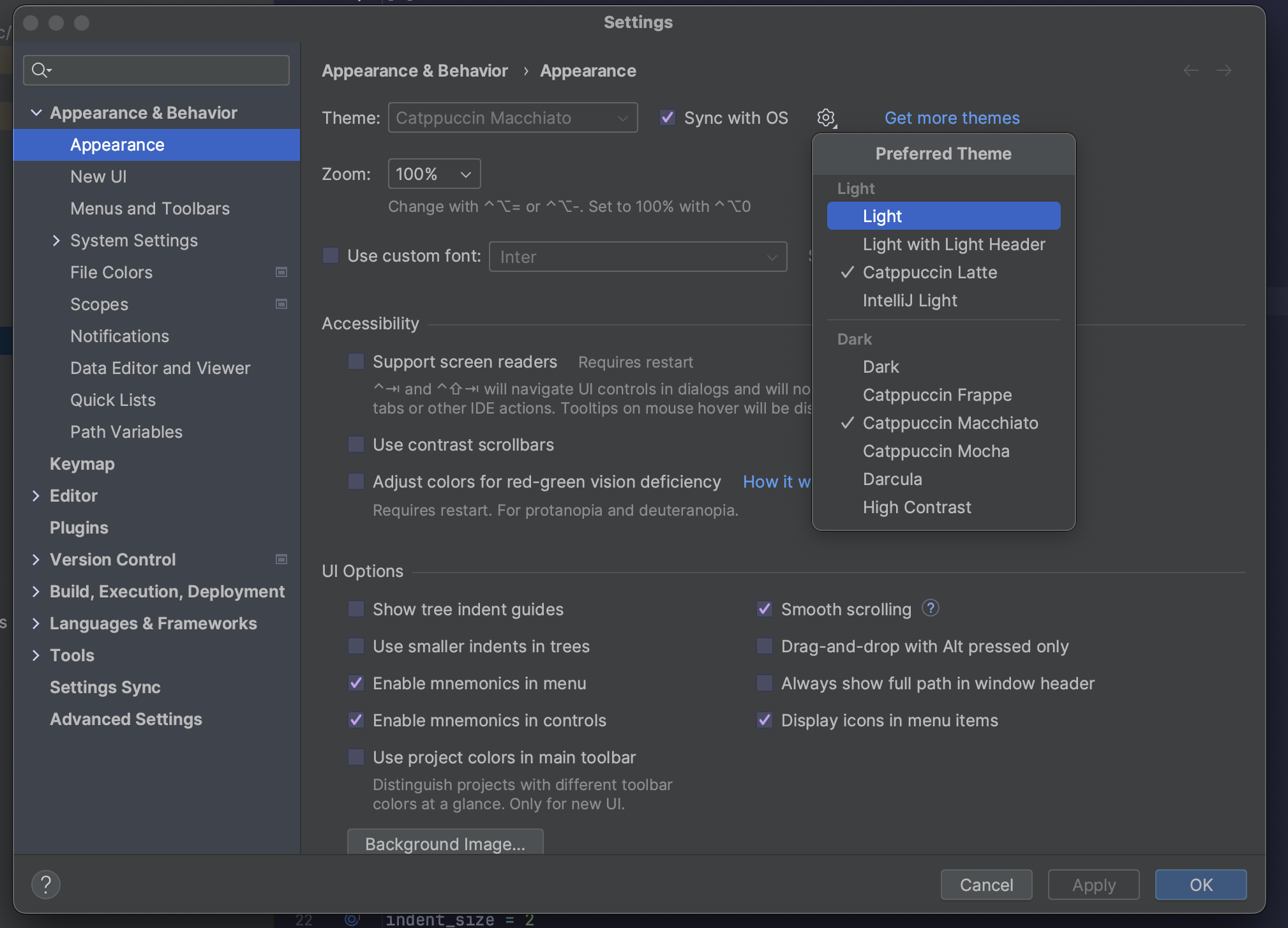
Task: Open the theme settings gear icon
Action: click(827, 117)
